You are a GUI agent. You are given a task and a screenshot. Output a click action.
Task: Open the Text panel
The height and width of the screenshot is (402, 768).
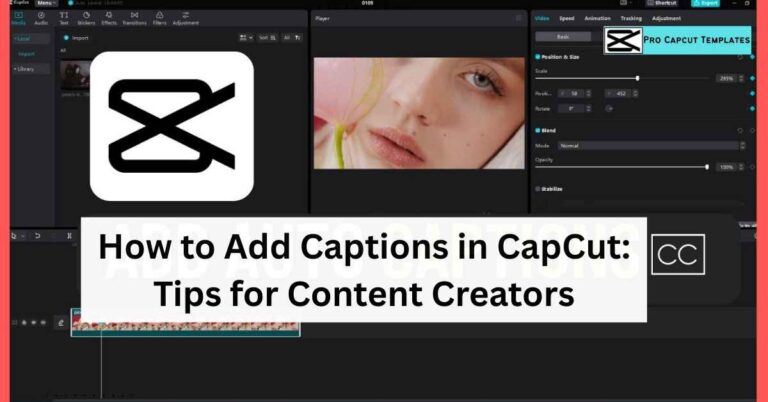[64, 18]
